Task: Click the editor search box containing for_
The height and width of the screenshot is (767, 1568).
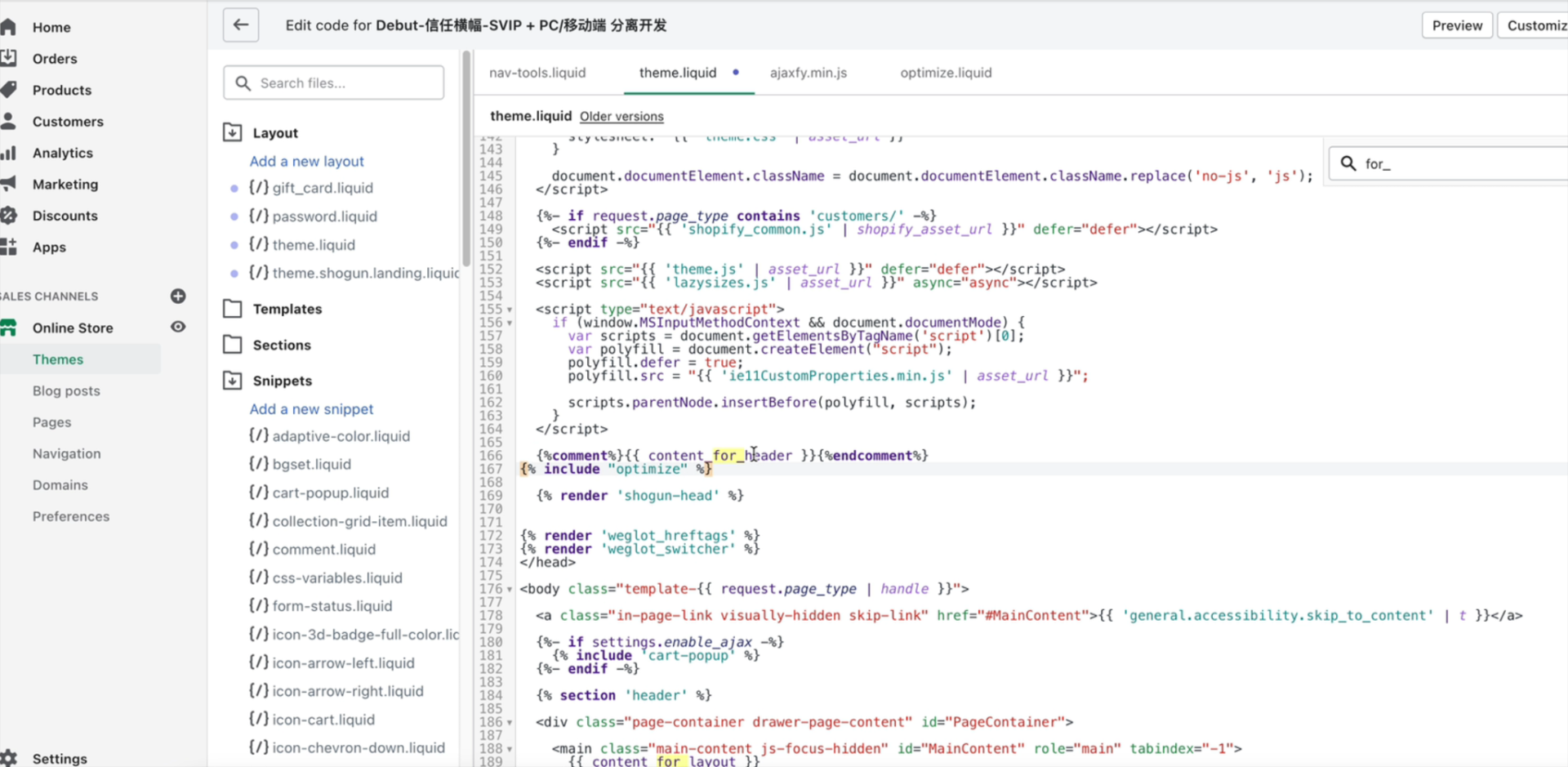Action: 1450,163
